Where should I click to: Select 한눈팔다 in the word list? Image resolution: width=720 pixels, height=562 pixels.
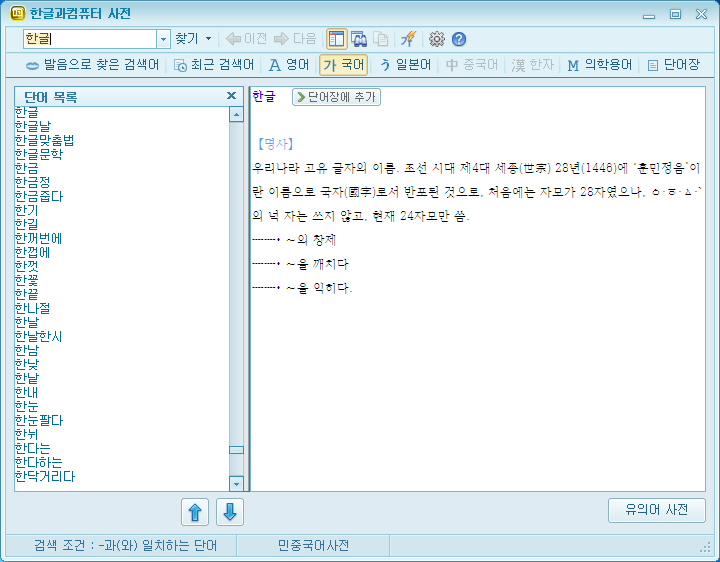39,420
